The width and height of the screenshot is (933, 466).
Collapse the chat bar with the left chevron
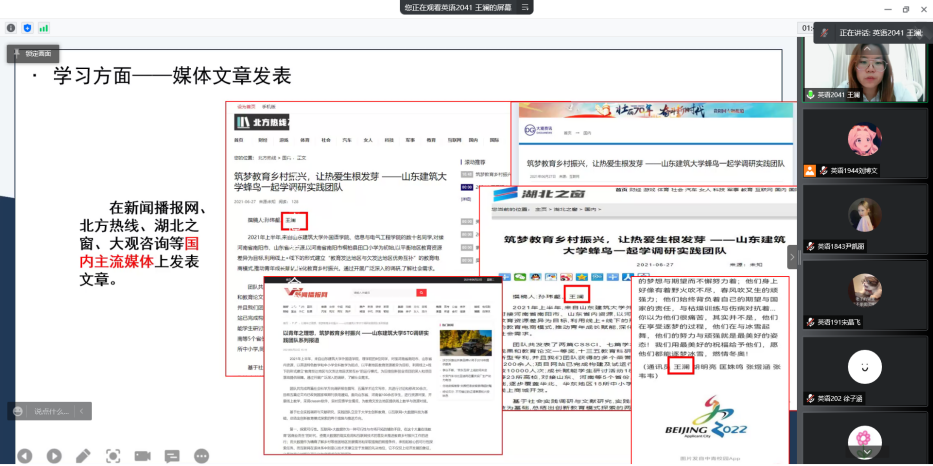pos(82,411)
